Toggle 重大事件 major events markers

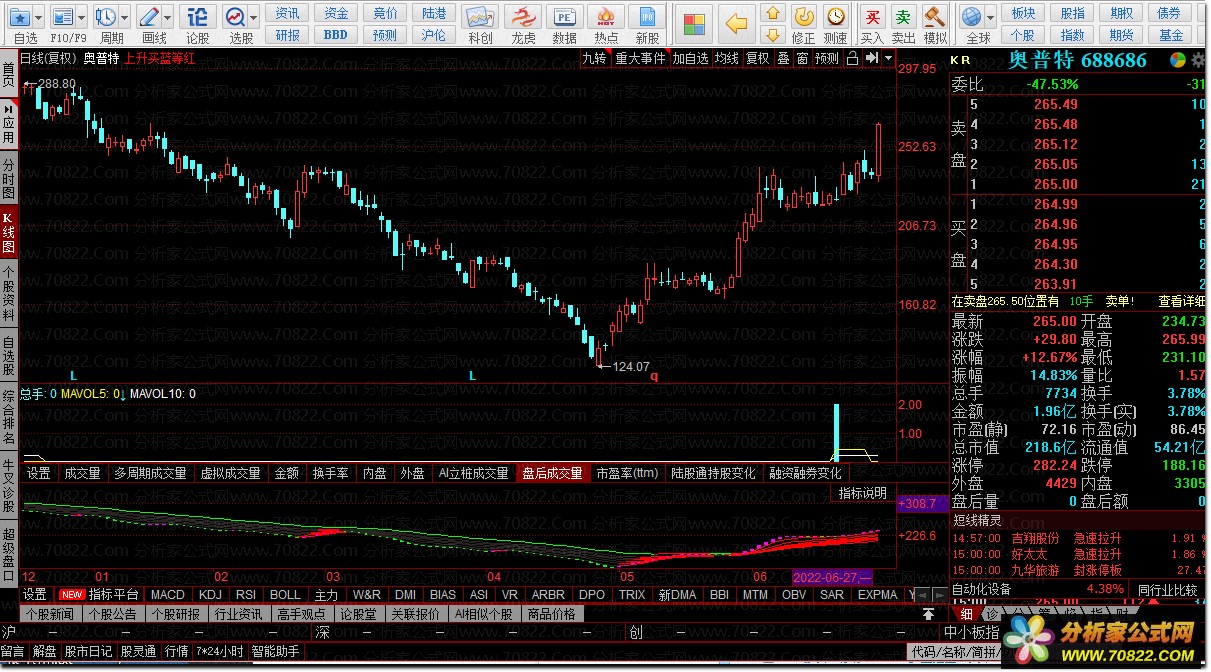pos(640,58)
